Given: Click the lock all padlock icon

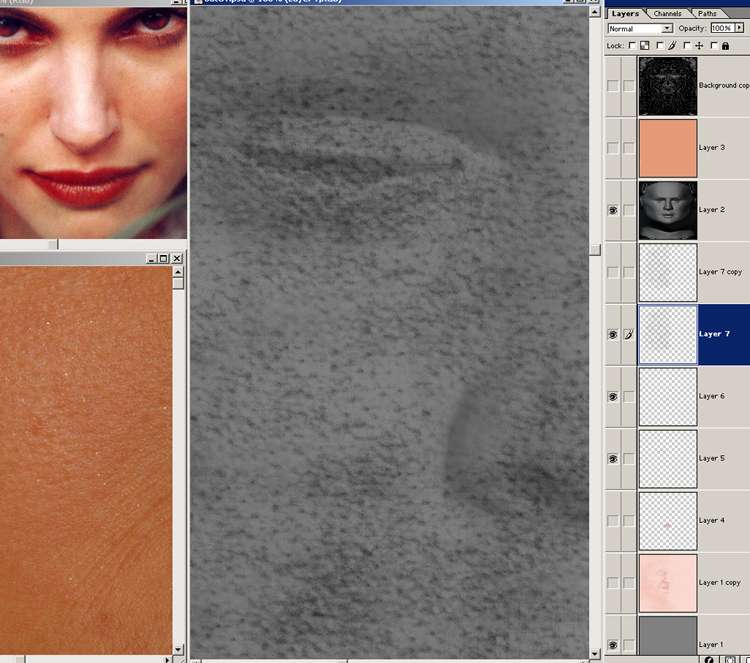Looking at the screenshot, I should tap(726, 45).
